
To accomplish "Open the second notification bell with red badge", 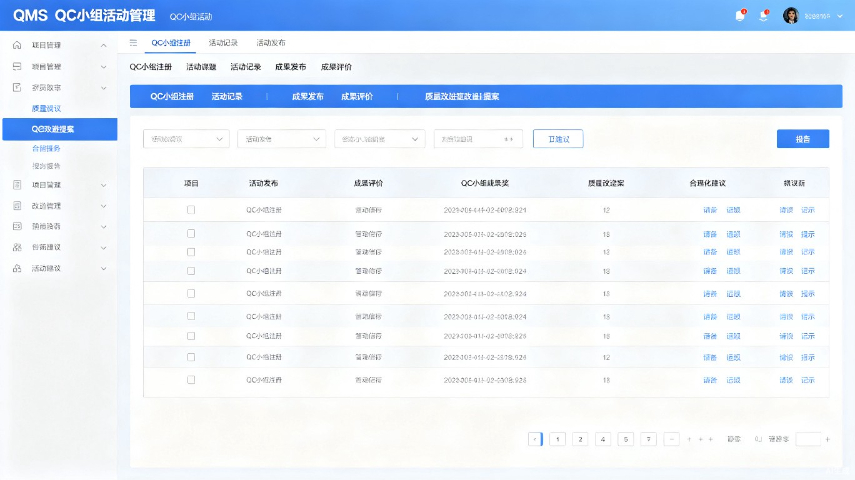I will pos(763,16).
